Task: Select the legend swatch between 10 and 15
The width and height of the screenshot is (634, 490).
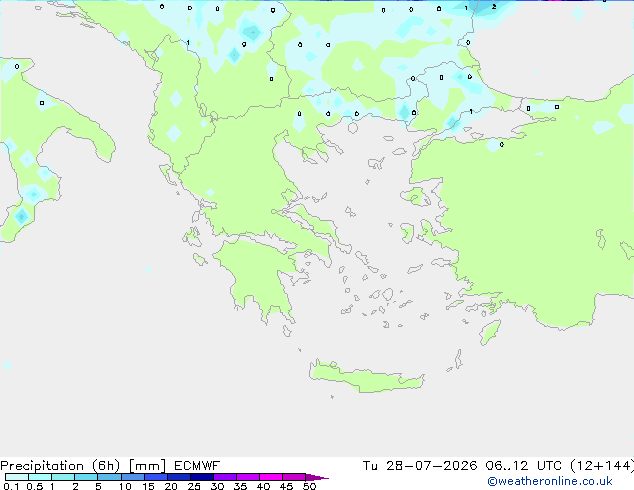Action: pos(132,477)
